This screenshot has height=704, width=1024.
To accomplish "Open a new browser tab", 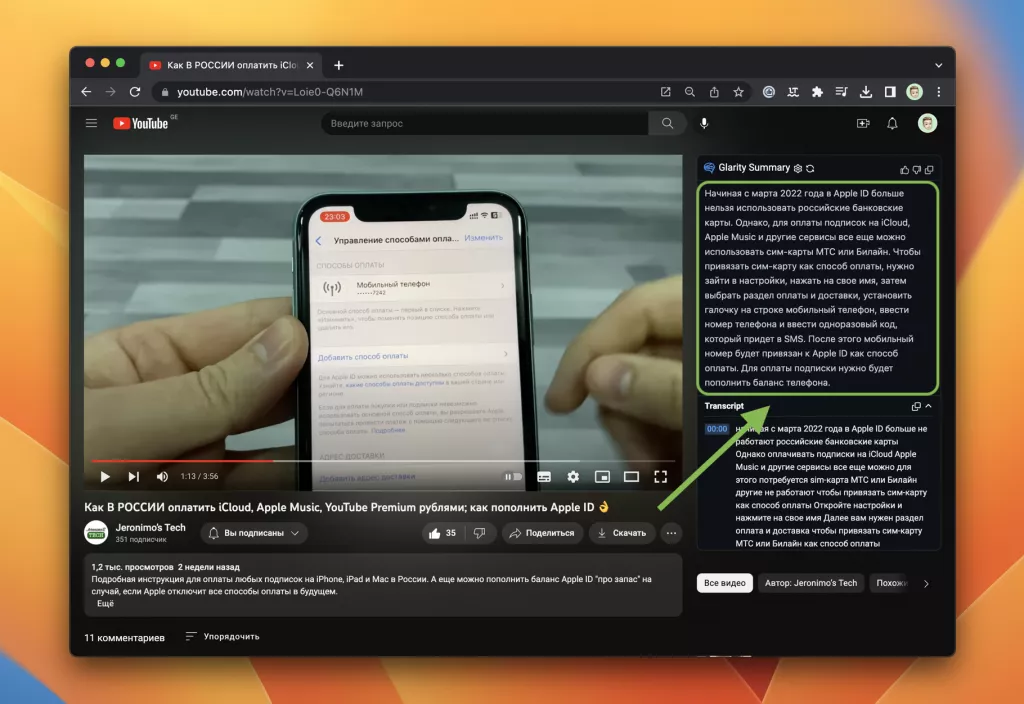I will tap(338, 65).
